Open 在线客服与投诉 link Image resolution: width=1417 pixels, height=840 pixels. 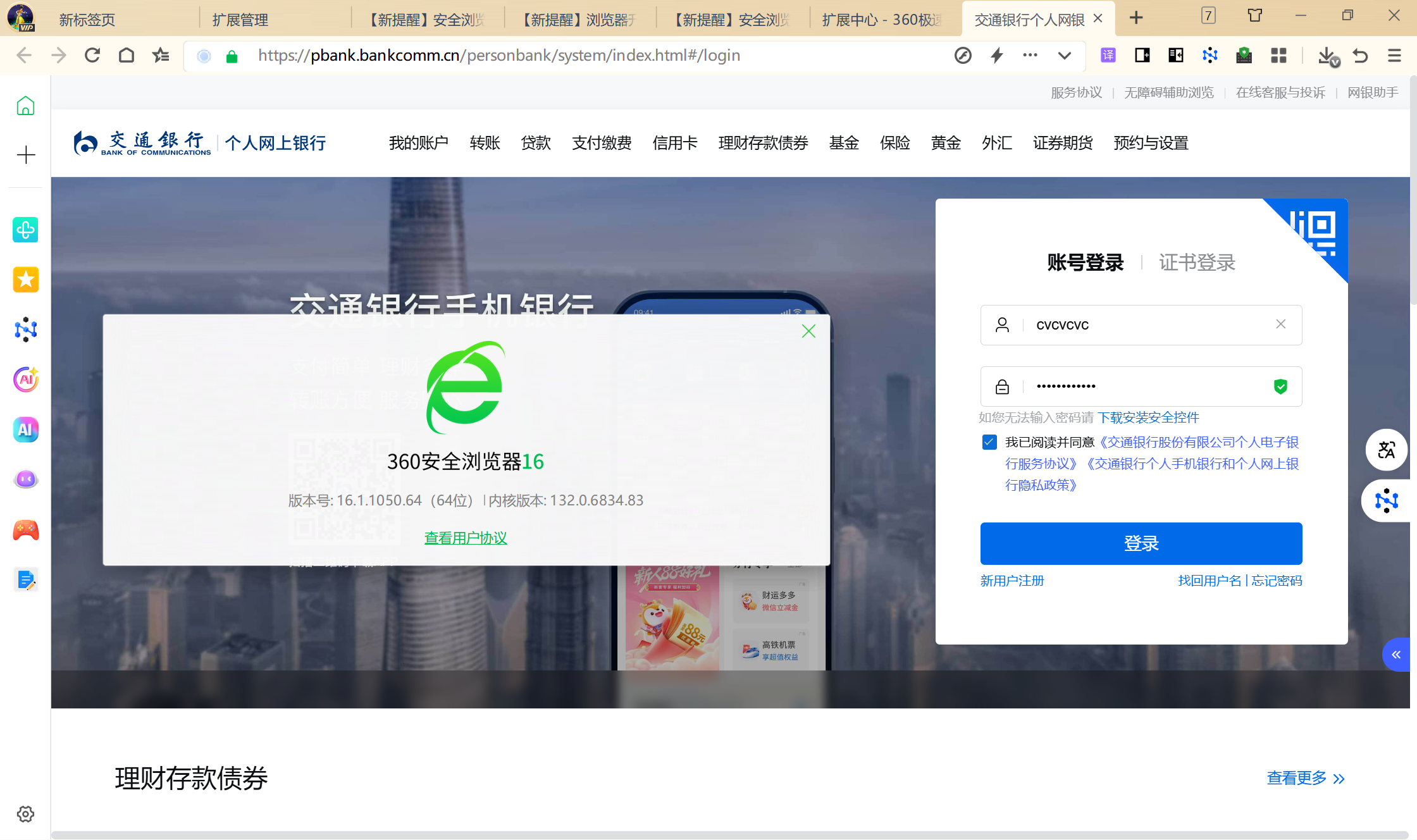1280,92
